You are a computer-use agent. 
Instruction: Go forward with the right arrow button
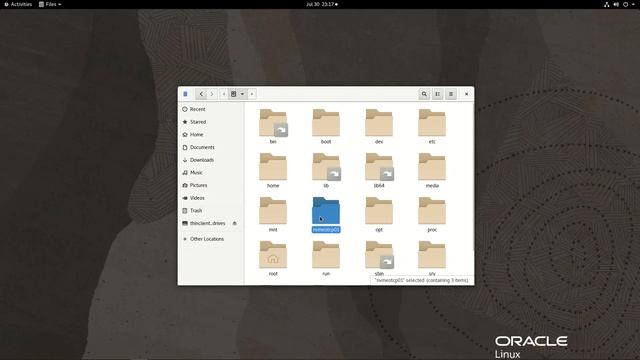211,94
